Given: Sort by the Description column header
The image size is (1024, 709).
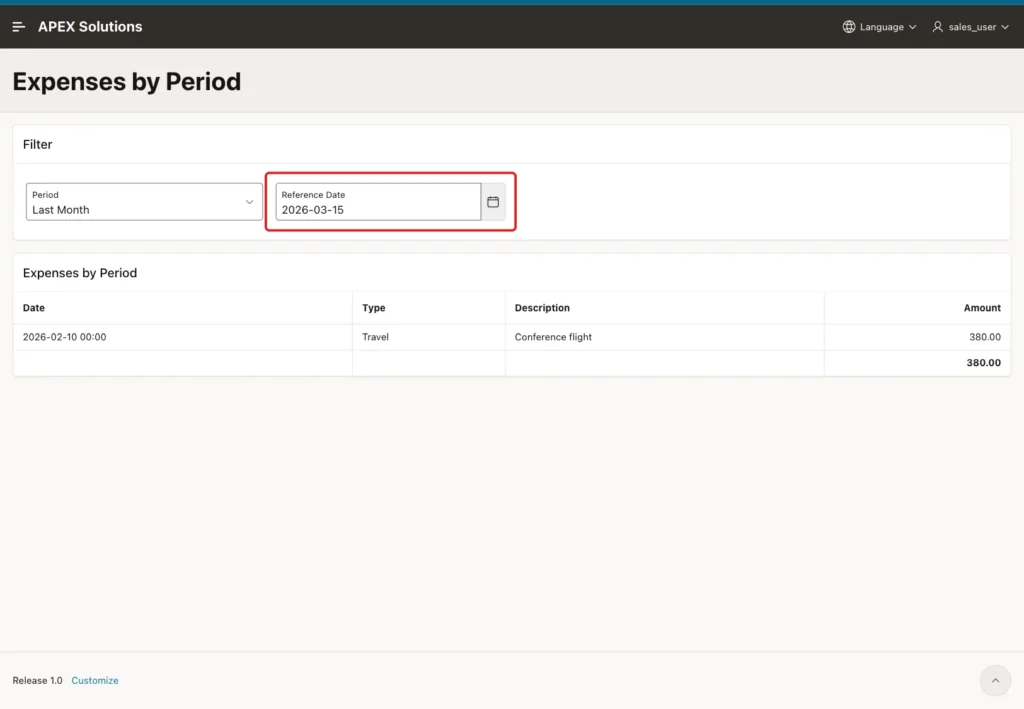Looking at the screenshot, I should coord(542,307).
